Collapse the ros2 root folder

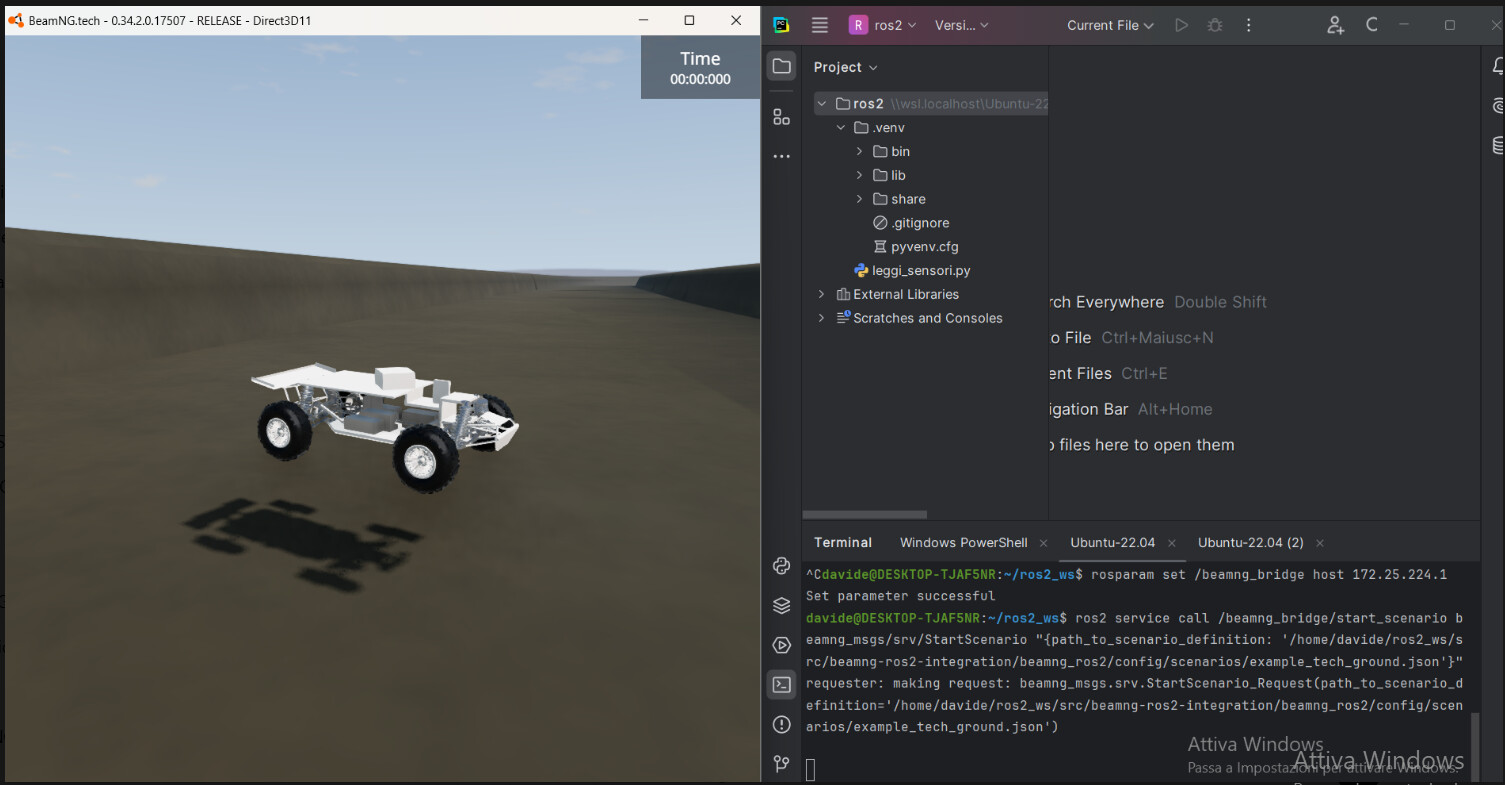click(x=822, y=104)
